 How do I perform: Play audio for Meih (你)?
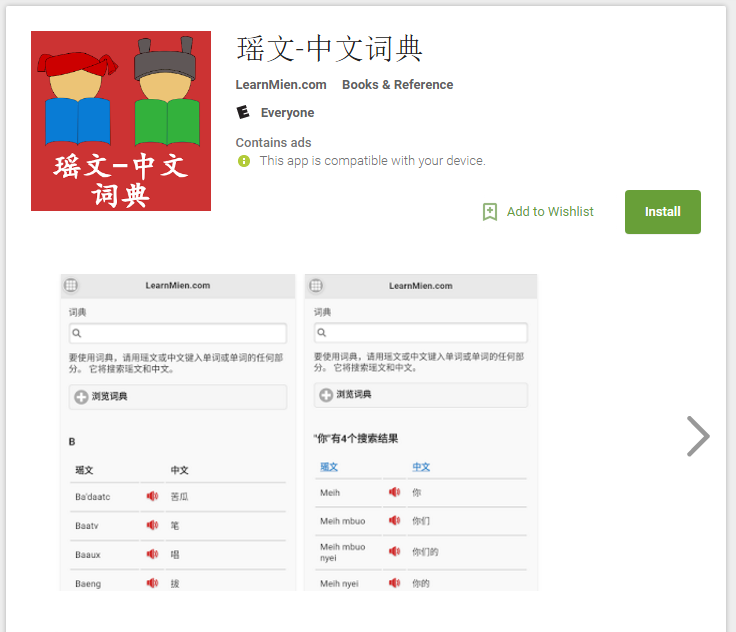395,492
